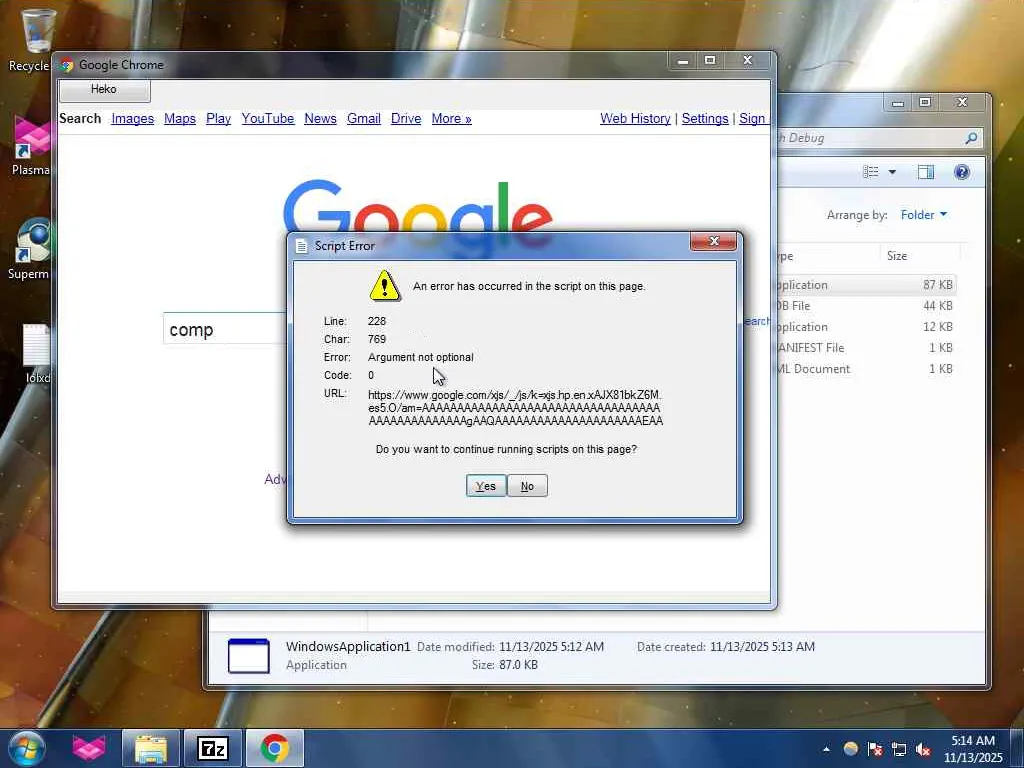The width and height of the screenshot is (1024, 768).
Task: Click the Sign in link
Action: [x=754, y=119]
